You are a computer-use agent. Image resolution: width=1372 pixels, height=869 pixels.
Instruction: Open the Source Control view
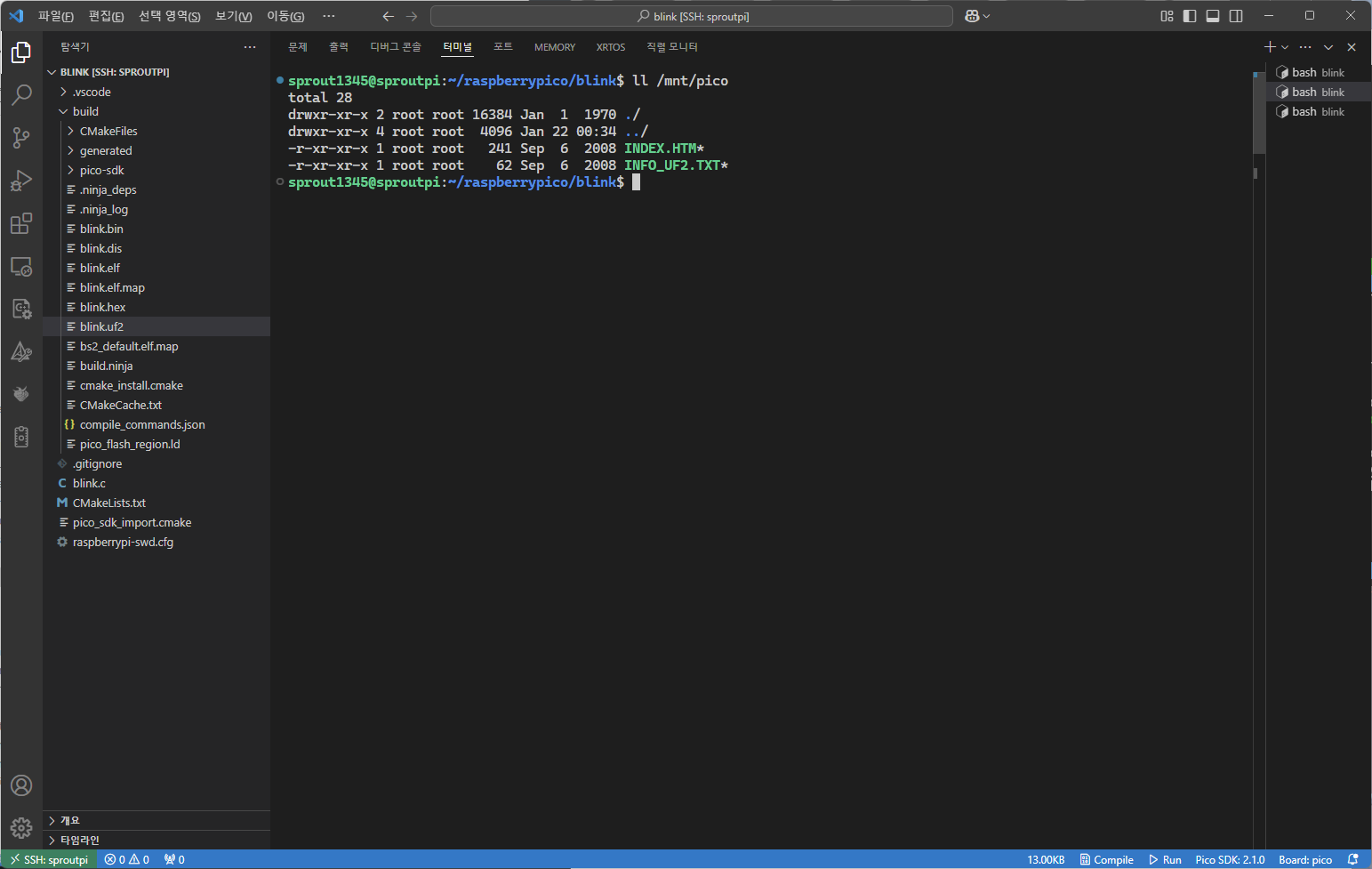coord(21,138)
